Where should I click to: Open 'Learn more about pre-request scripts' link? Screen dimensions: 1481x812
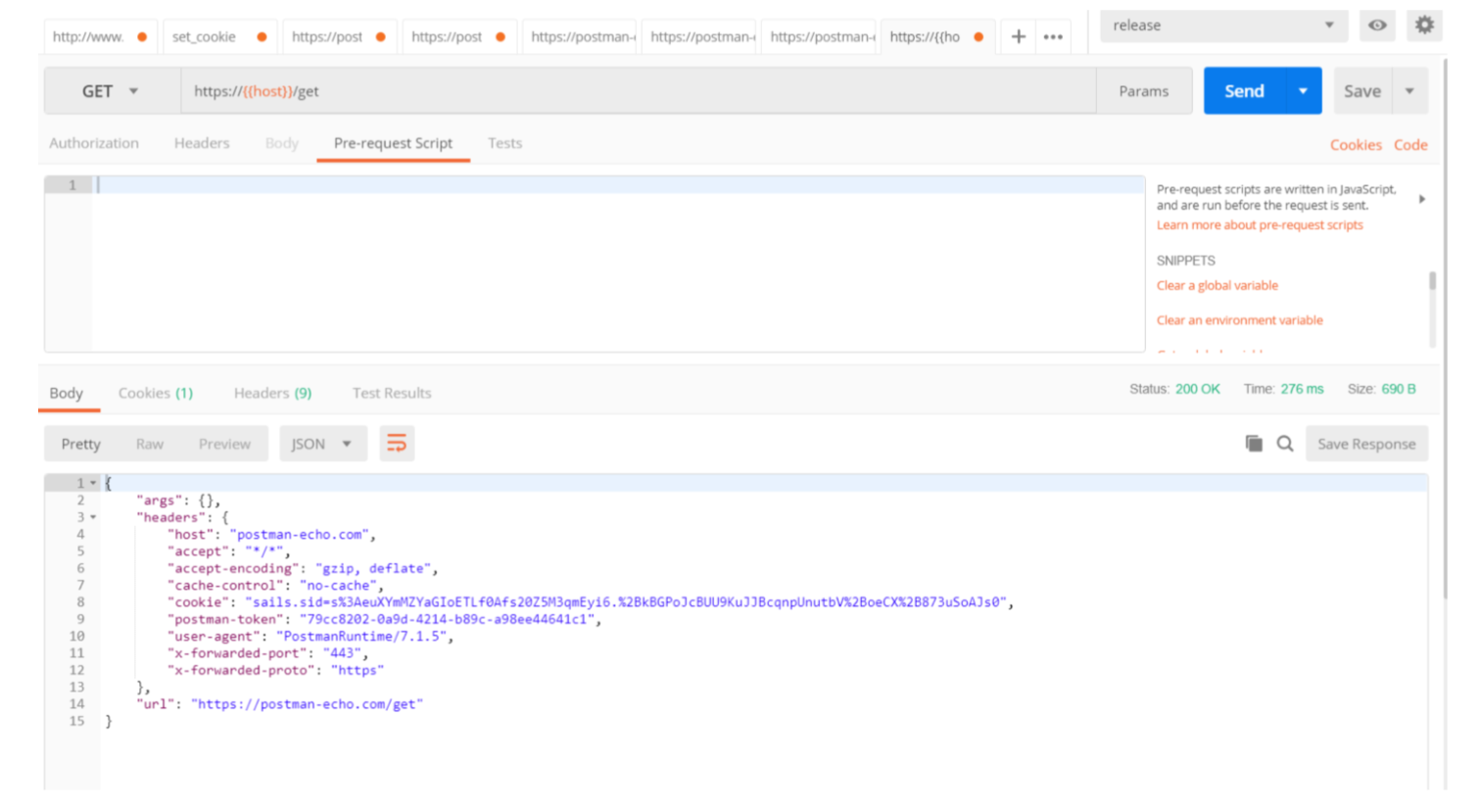coord(1259,225)
